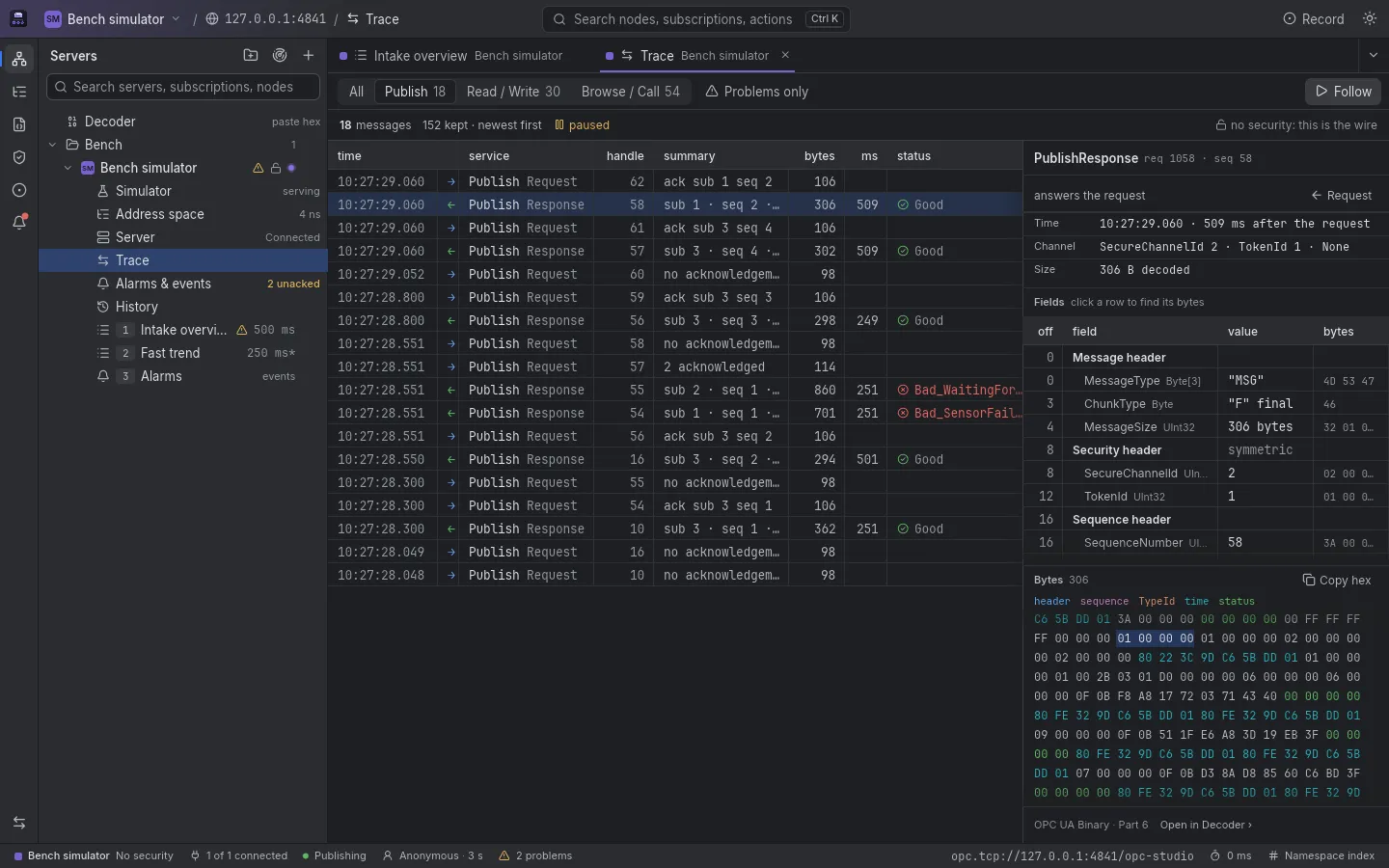This screenshot has width=1389, height=868.
Task: Click the swap arrows icon at the sidebar bottom
Action: coord(19,823)
